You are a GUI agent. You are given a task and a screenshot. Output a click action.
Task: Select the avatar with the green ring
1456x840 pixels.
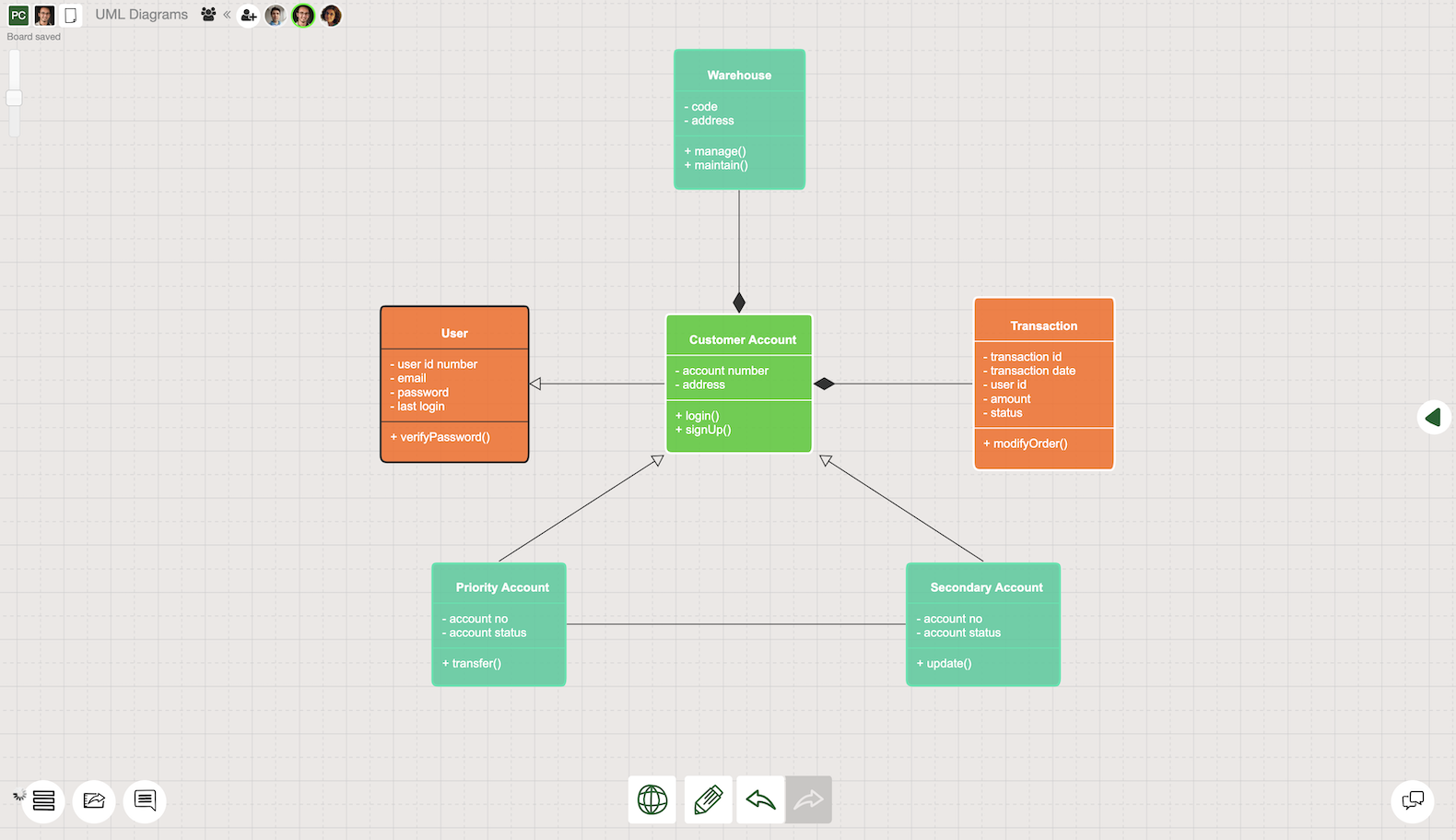pyautogui.click(x=303, y=15)
